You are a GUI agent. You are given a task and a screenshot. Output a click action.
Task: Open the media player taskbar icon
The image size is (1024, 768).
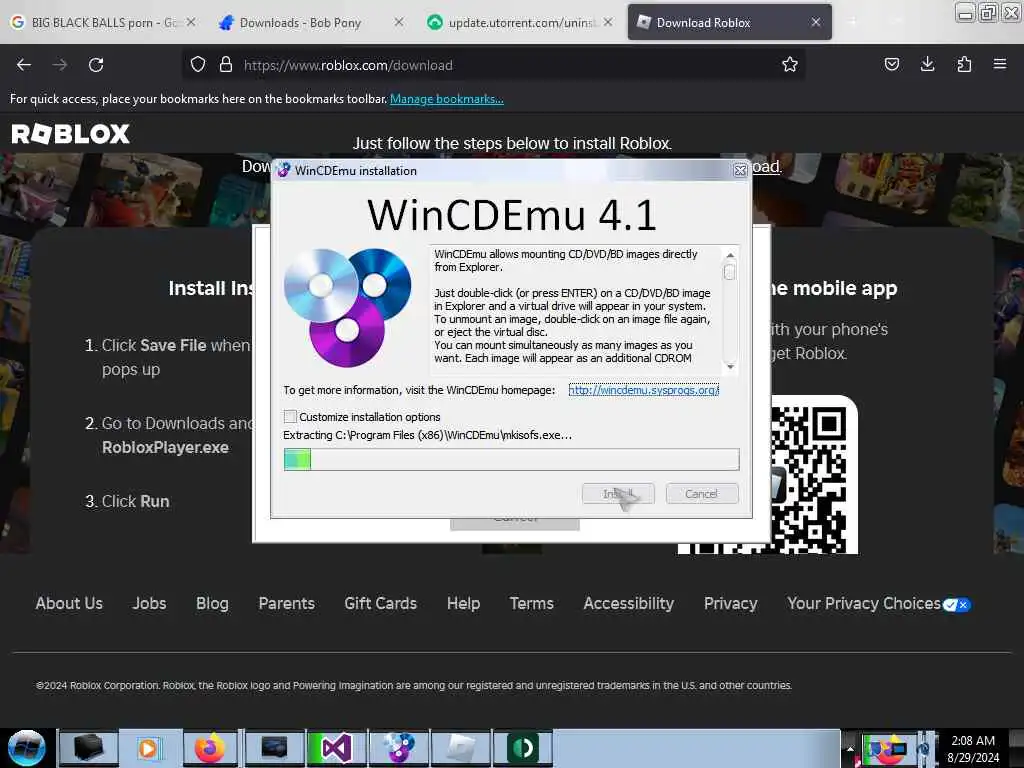click(x=150, y=748)
